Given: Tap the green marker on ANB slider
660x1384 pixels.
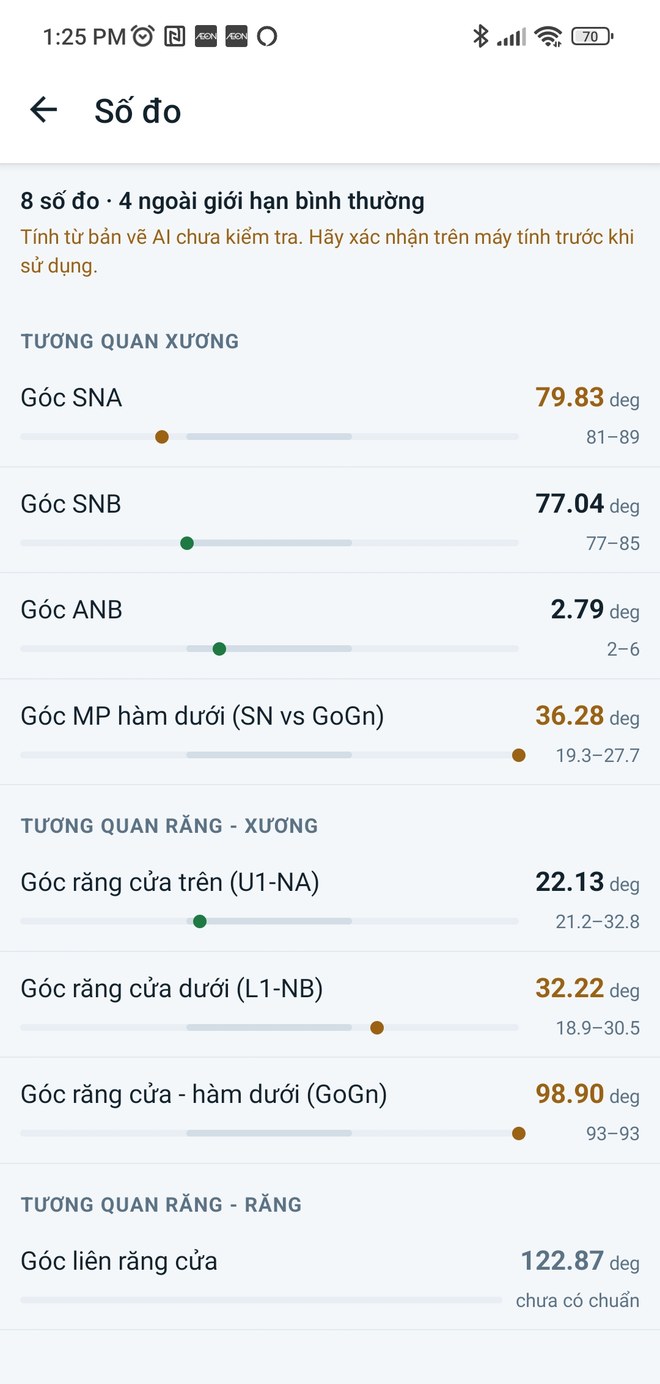Looking at the screenshot, I should (x=220, y=649).
